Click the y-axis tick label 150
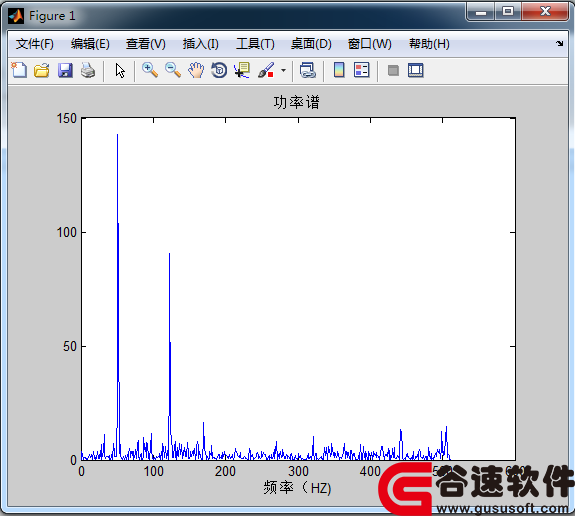The image size is (575, 516). point(66,118)
